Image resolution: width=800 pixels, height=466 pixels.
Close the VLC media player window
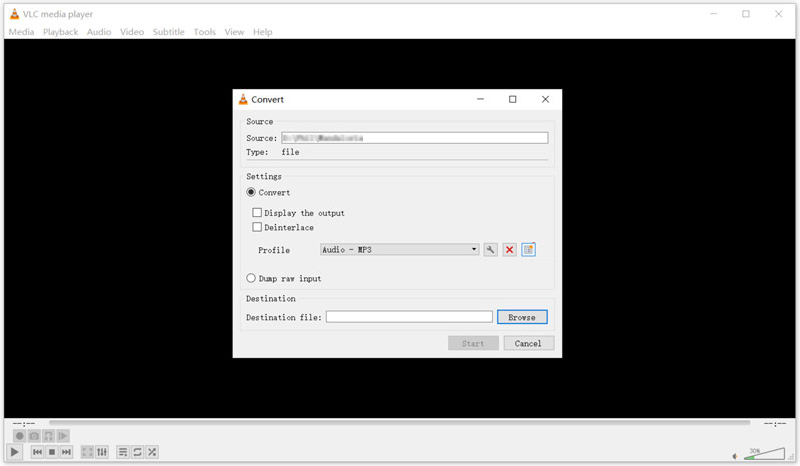click(779, 14)
